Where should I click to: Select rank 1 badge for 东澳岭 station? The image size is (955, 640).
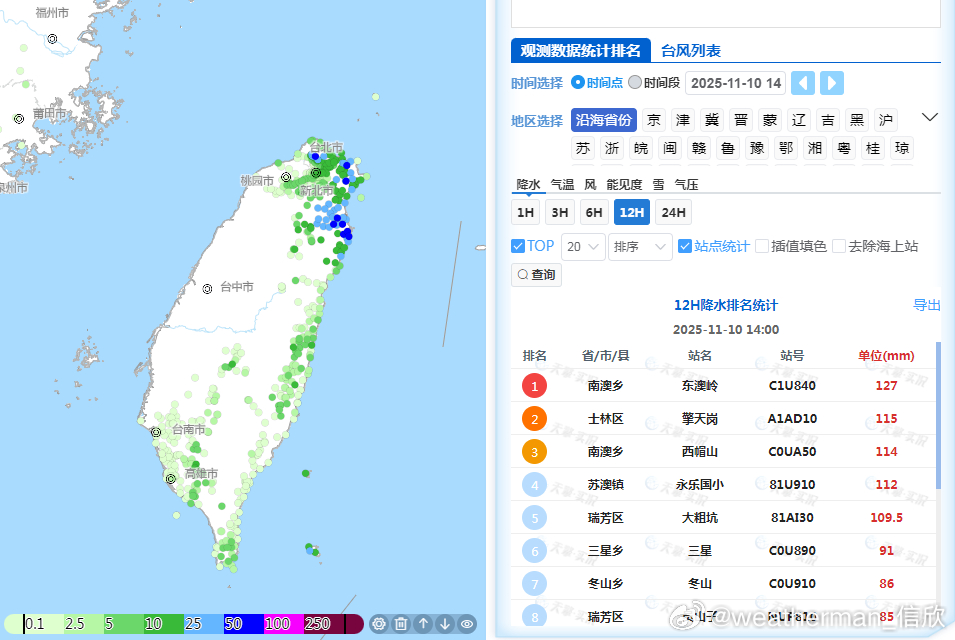point(535,386)
